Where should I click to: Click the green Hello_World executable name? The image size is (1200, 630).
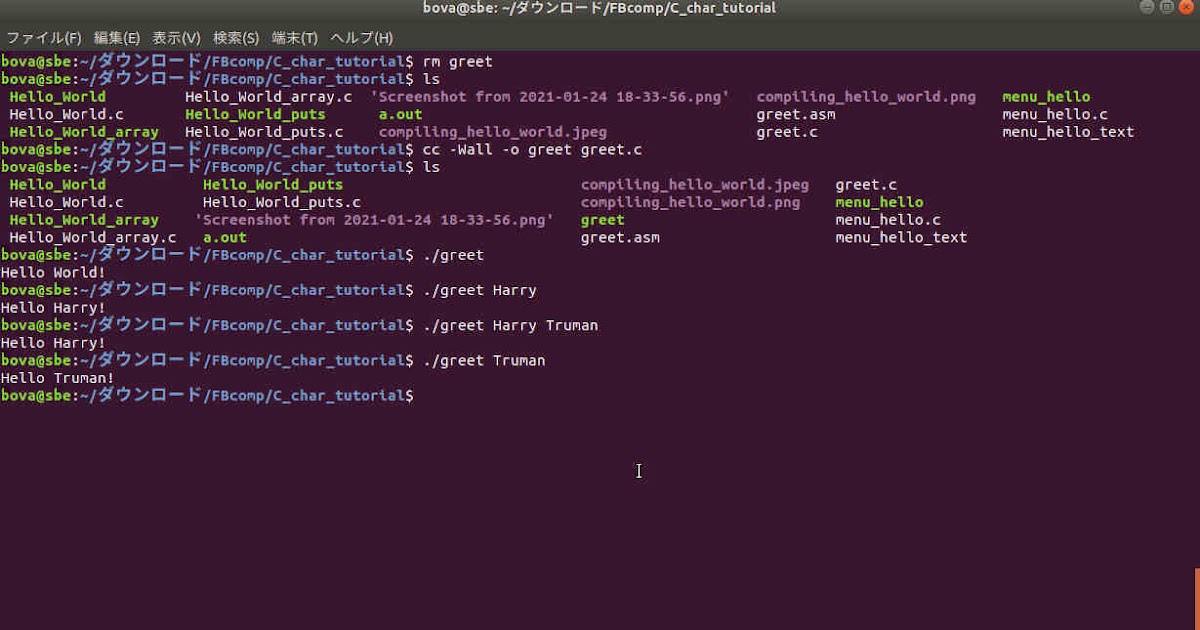[x=57, y=184]
